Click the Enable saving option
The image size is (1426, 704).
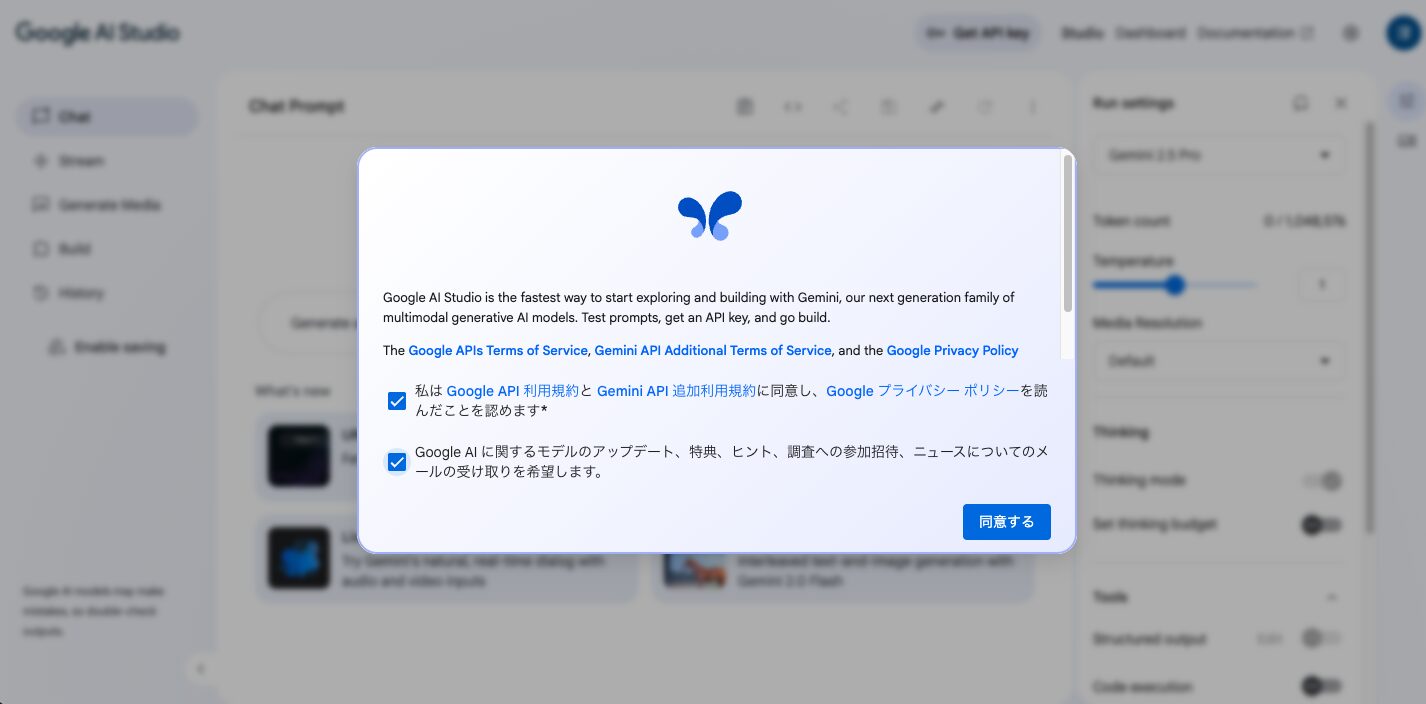[x=107, y=347]
